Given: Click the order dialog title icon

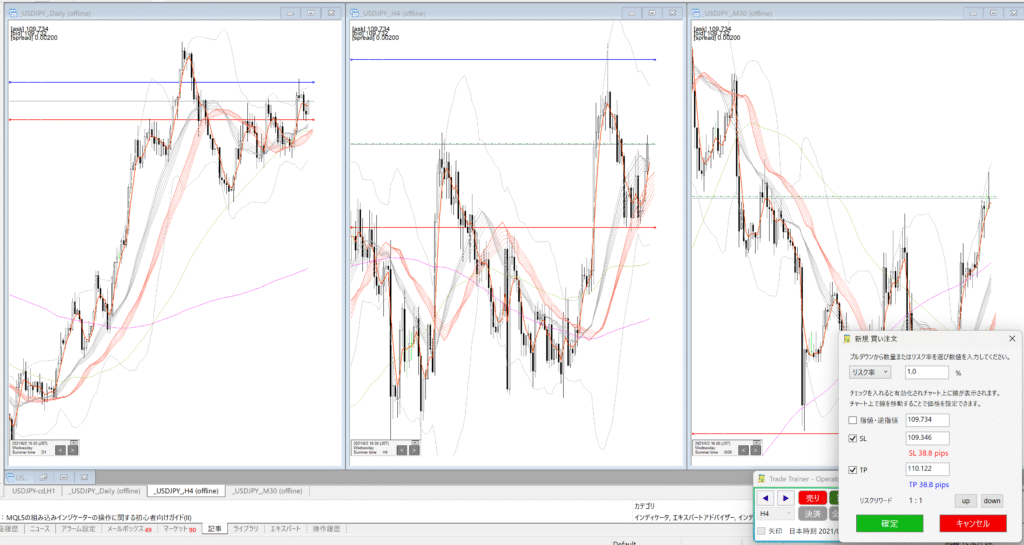Looking at the screenshot, I should [x=847, y=339].
